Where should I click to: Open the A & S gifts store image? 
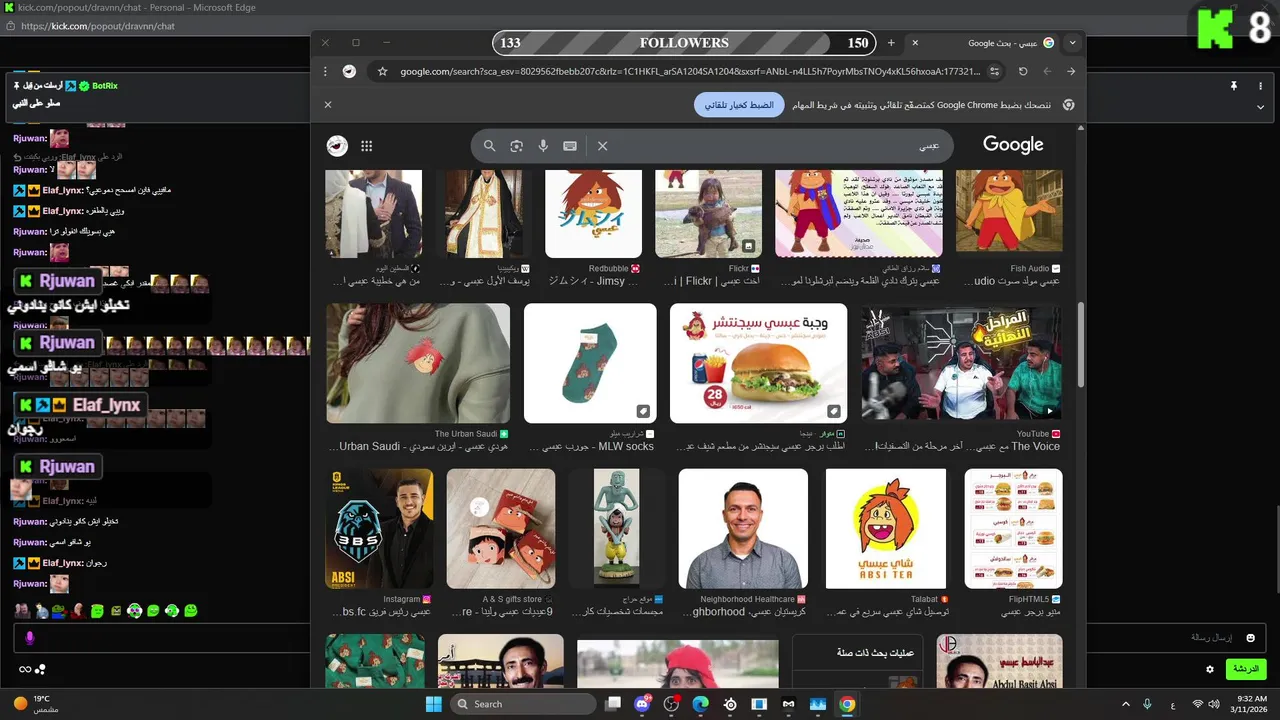click(x=501, y=529)
